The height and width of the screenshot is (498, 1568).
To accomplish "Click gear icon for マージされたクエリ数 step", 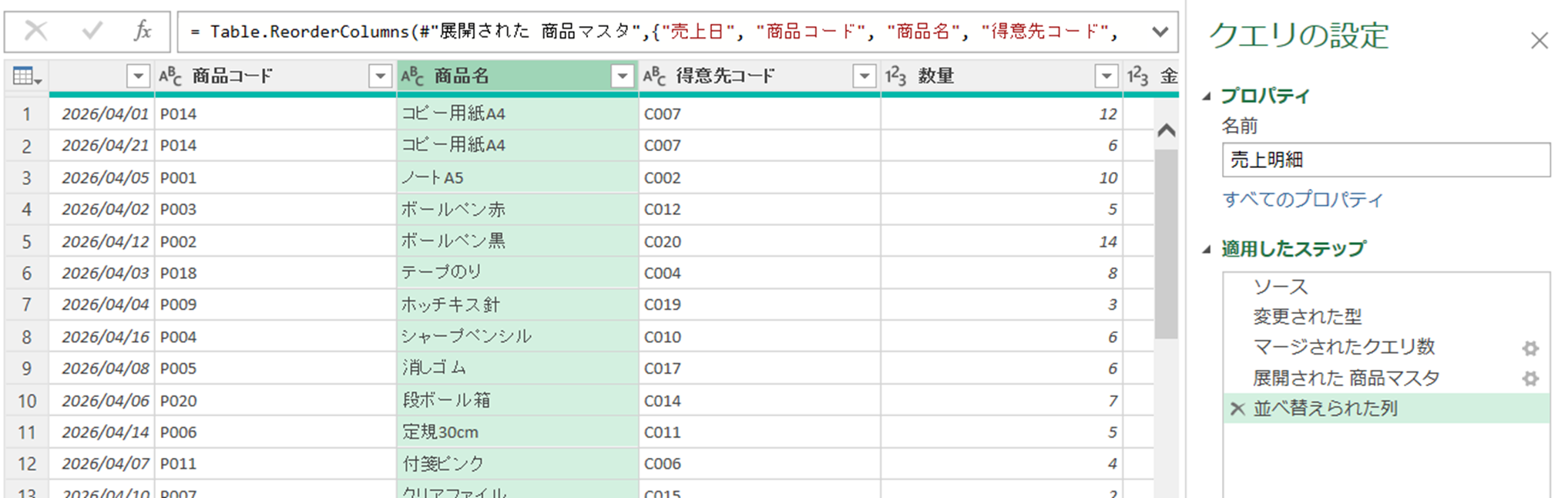I will 1530,348.
